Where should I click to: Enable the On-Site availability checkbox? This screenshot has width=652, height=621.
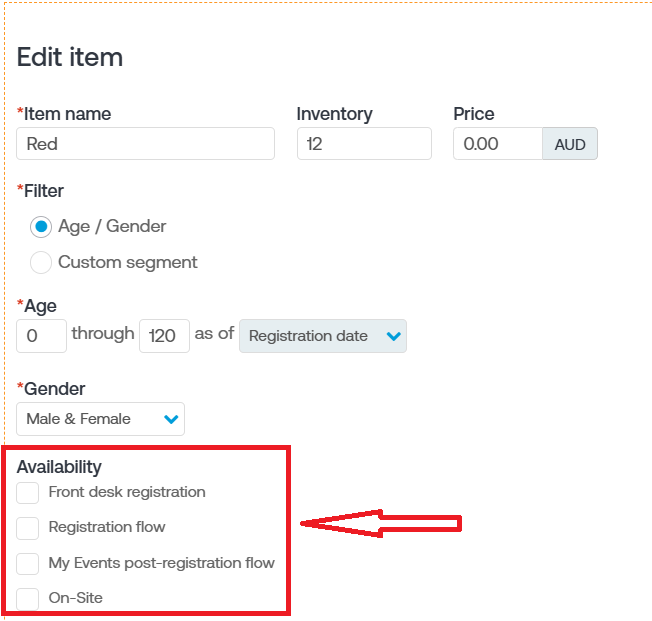coord(27,599)
